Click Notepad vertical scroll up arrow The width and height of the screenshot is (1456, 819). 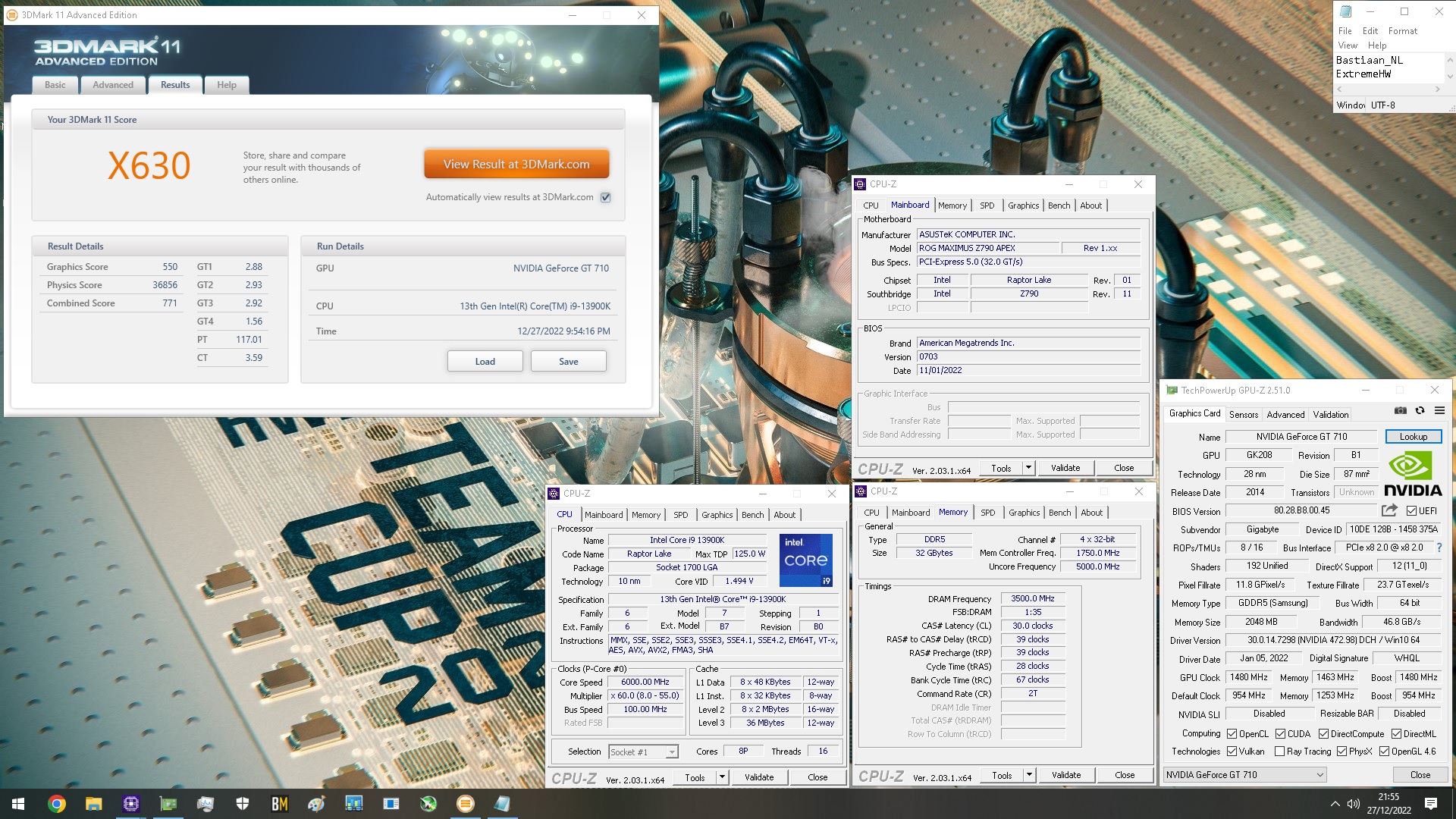pyautogui.click(x=1450, y=59)
